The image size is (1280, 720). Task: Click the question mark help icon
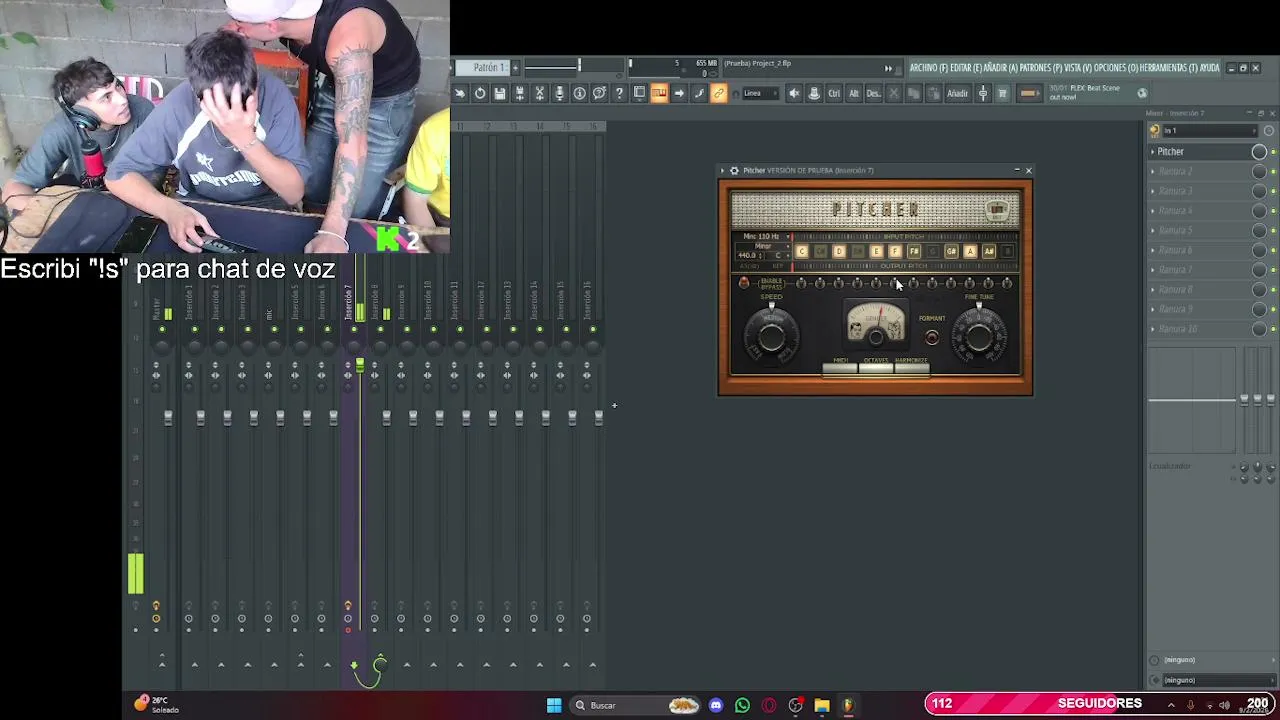(x=619, y=93)
